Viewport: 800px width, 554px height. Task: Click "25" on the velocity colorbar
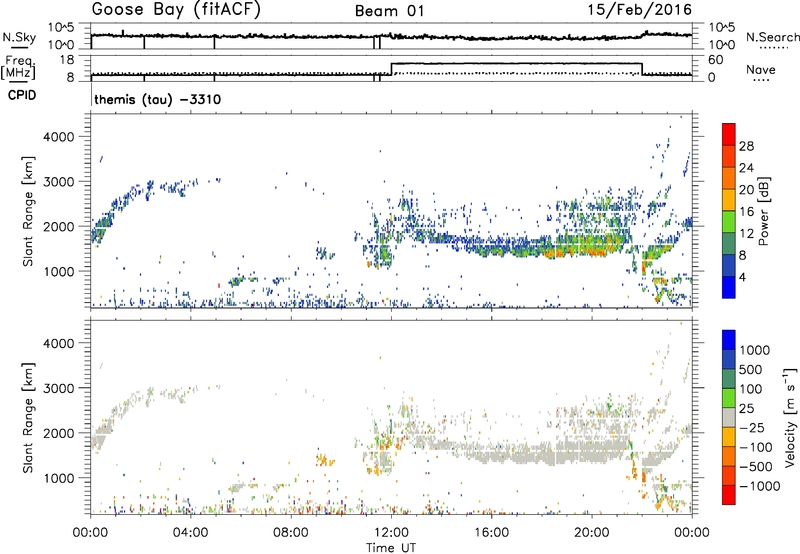click(746, 408)
